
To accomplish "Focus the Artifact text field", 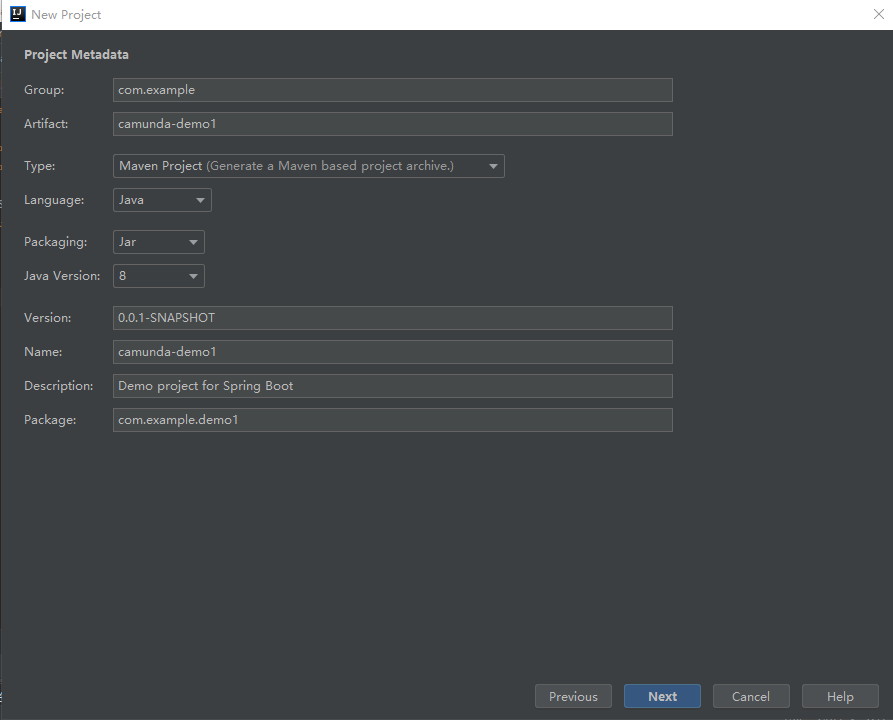I will pos(392,124).
